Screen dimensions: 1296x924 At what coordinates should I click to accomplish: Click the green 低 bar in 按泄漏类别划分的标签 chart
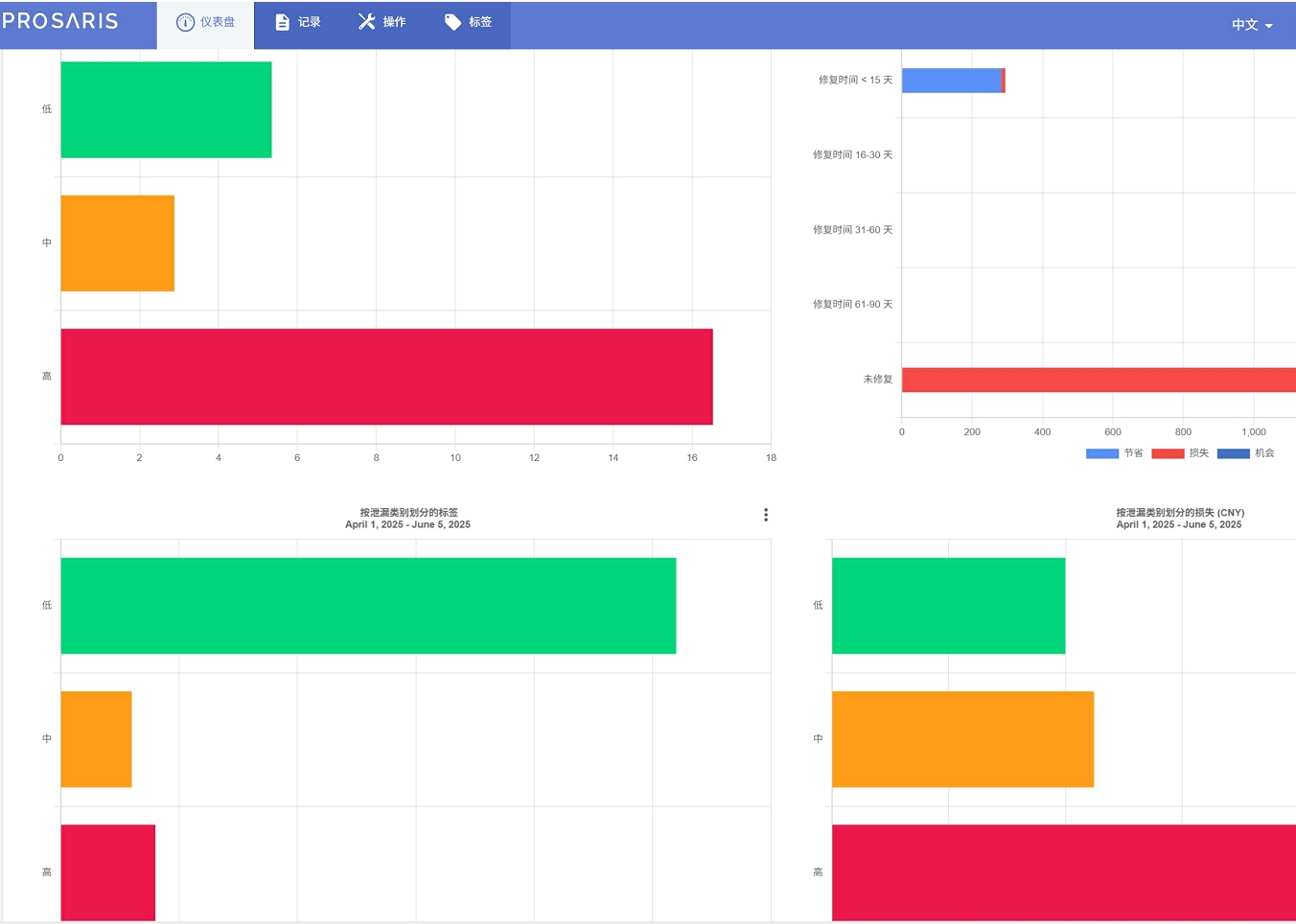pos(368,606)
